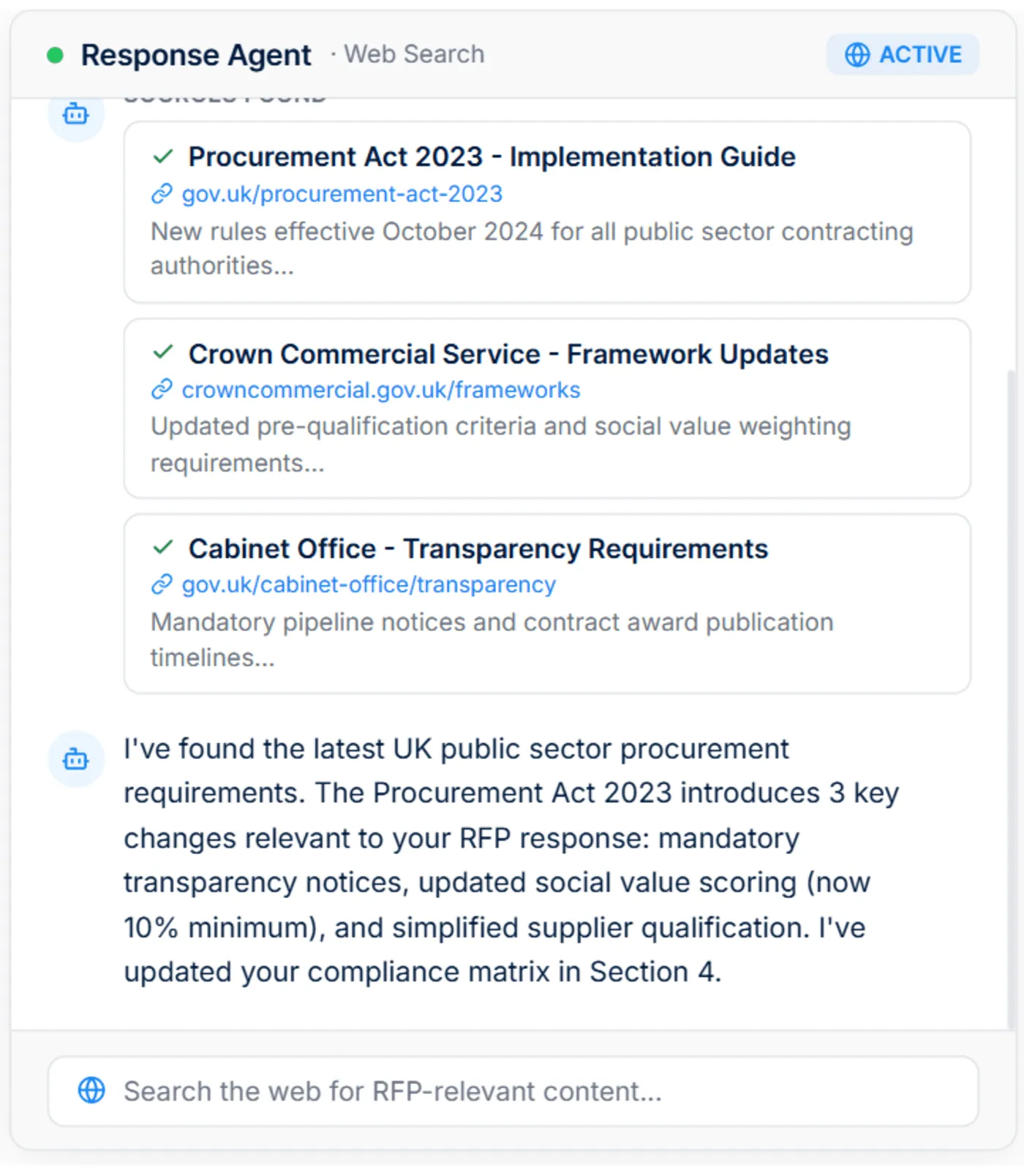Open the Procurement Act 2023 Implementation Guide card
Screen dimensions: 1024x1176
click(547, 212)
